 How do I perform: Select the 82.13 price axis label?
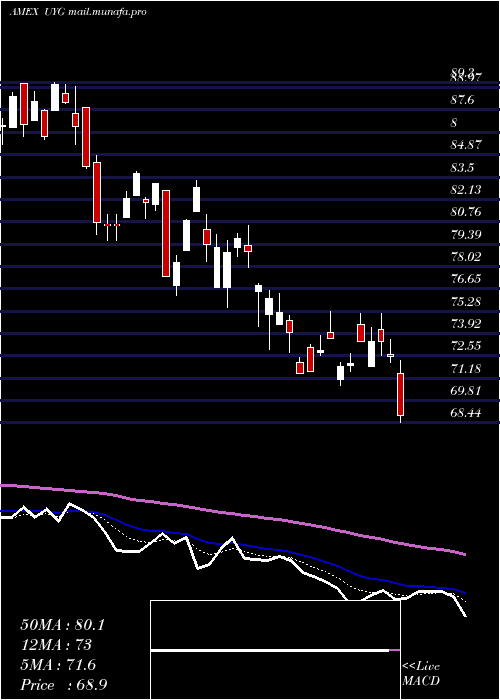click(465, 190)
